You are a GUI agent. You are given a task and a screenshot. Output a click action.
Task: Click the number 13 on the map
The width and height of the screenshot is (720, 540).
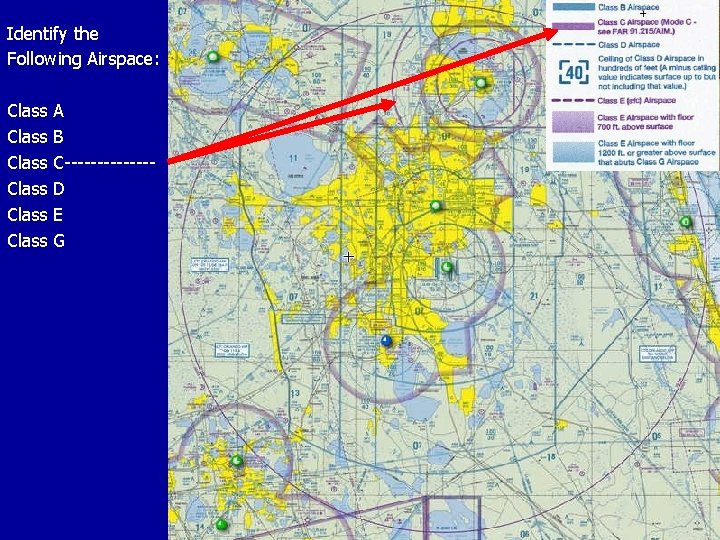tap(294, 394)
